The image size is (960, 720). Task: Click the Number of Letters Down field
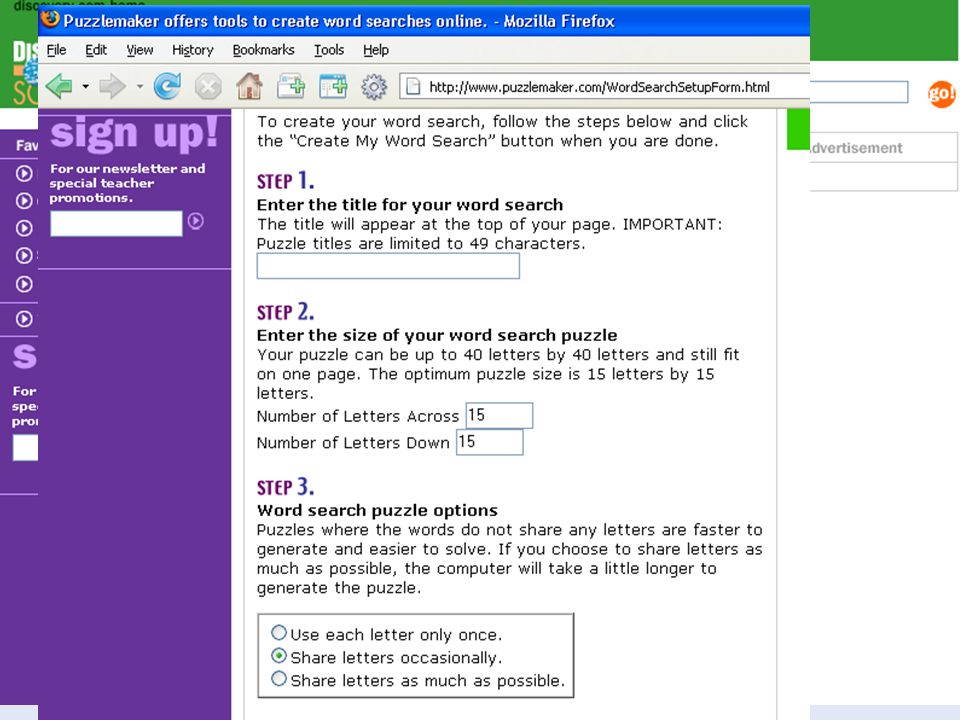pos(489,442)
